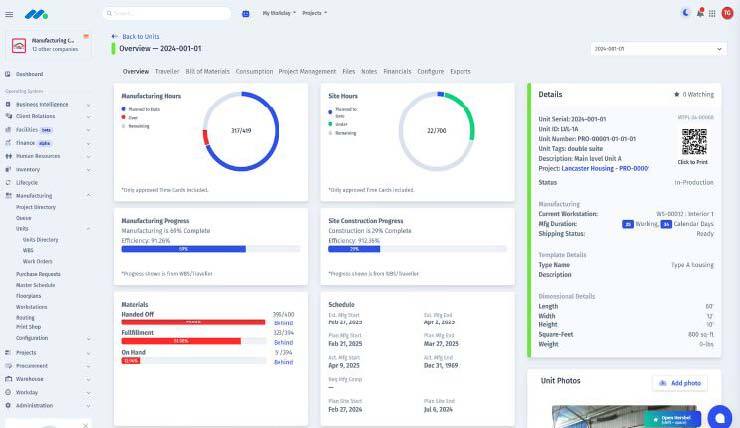740x428 pixels.
Task: Click the Back to Units link
Action: click(136, 36)
